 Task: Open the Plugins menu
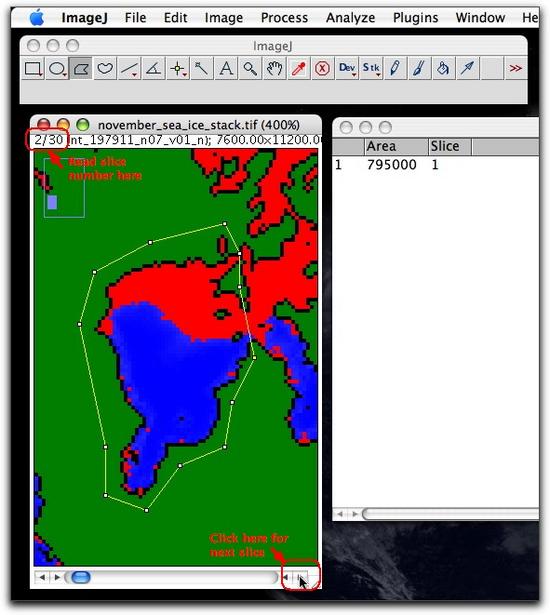point(415,18)
